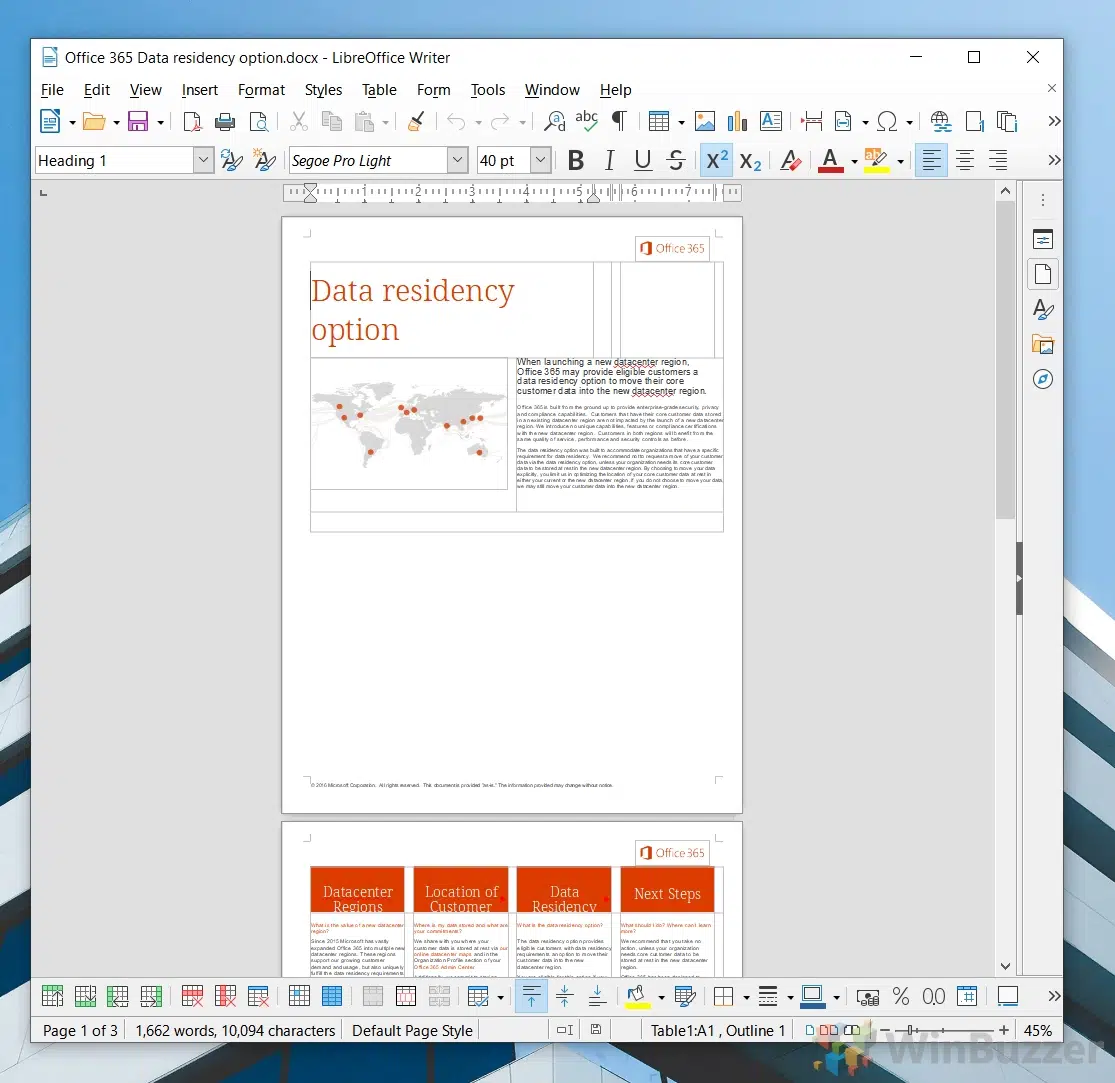Open the File menu
The image size is (1115, 1083).
pos(52,90)
